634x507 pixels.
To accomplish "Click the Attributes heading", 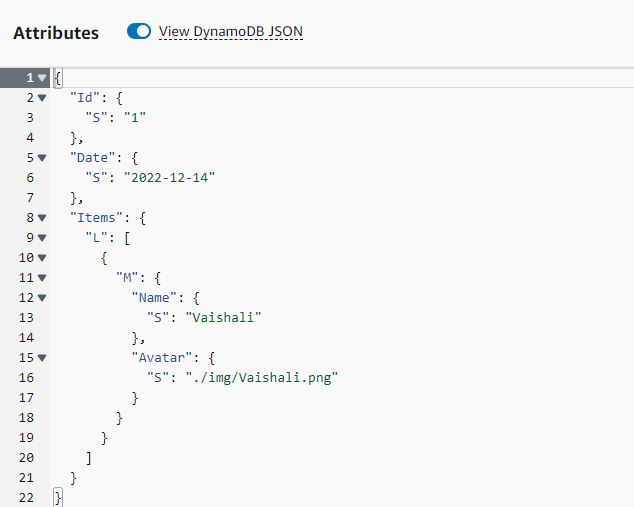I will (x=56, y=33).
